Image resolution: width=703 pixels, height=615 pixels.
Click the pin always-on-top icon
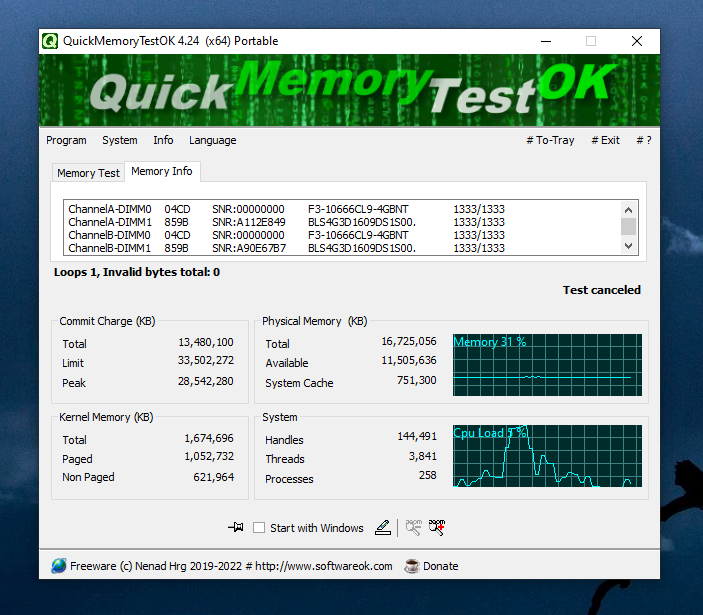coord(235,528)
